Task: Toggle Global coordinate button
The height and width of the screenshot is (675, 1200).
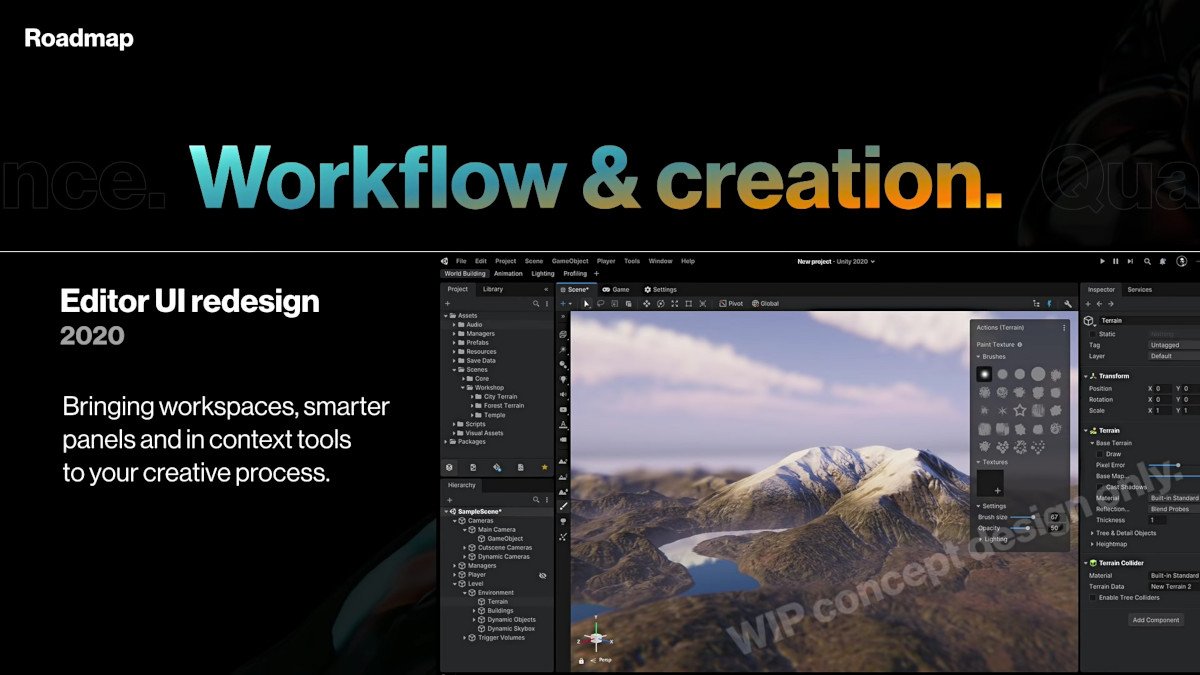Action: point(765,303)
